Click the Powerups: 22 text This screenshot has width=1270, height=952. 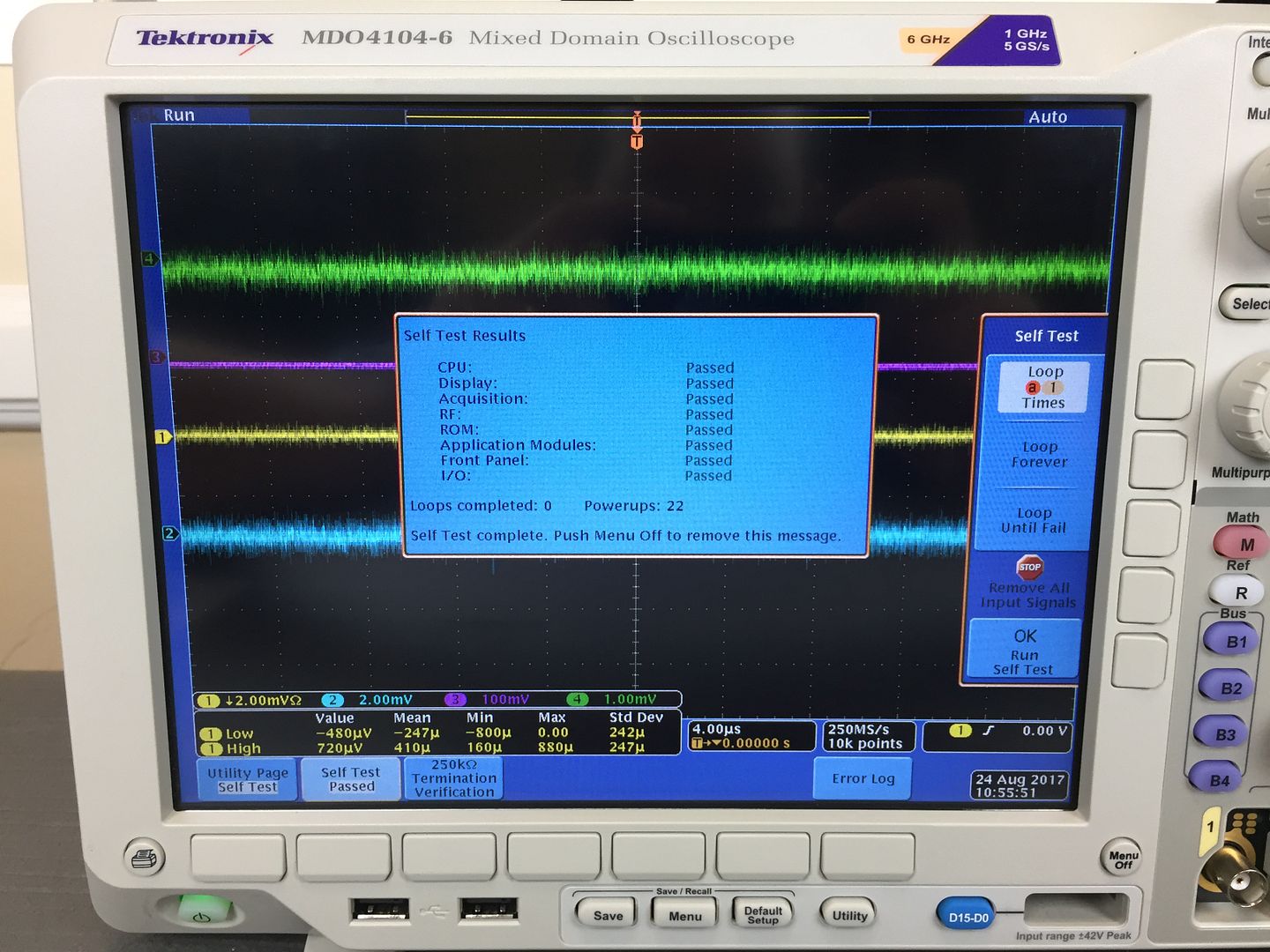point(633,505)
